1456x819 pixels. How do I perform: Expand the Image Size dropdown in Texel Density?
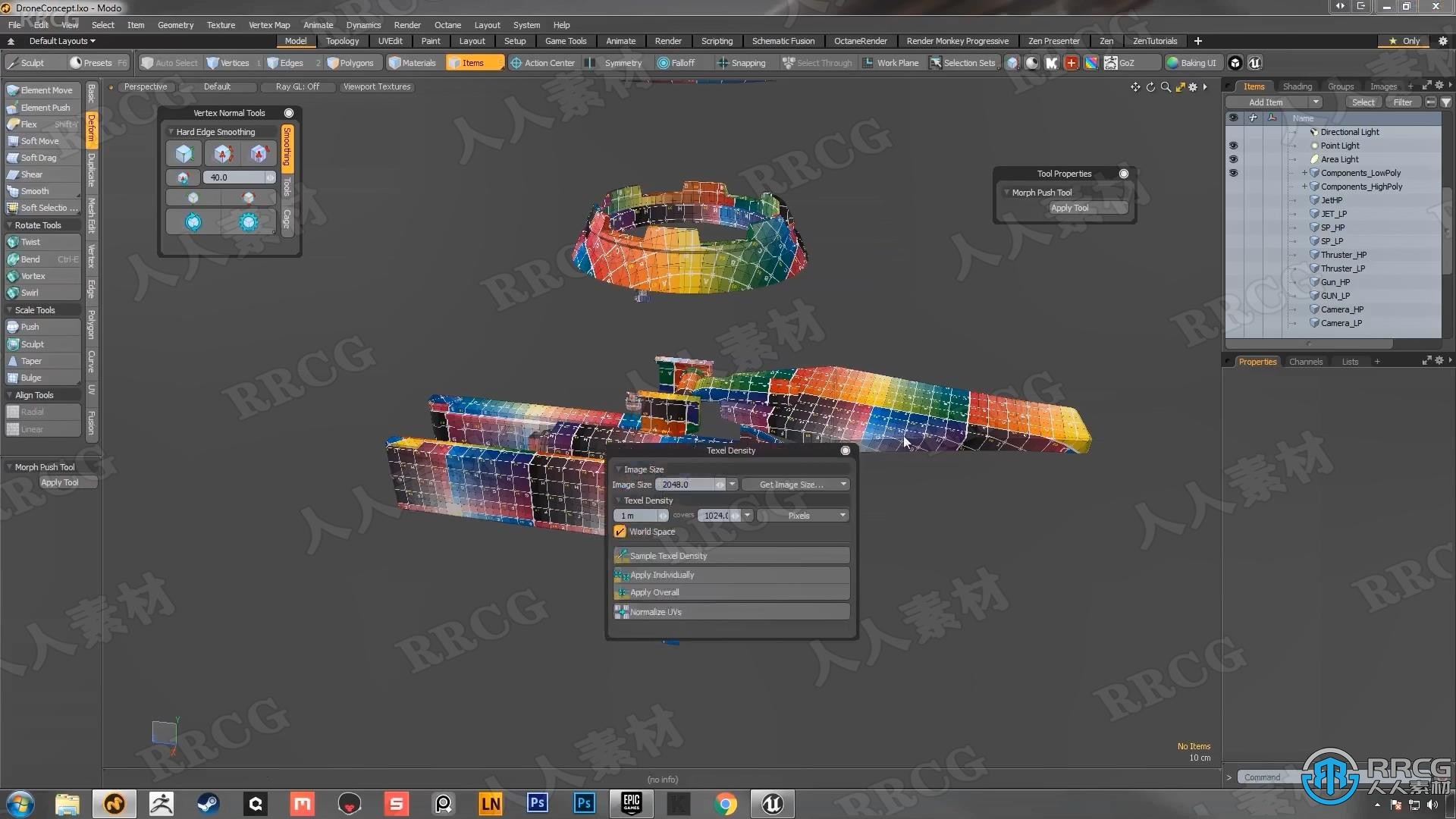[732, 484]
